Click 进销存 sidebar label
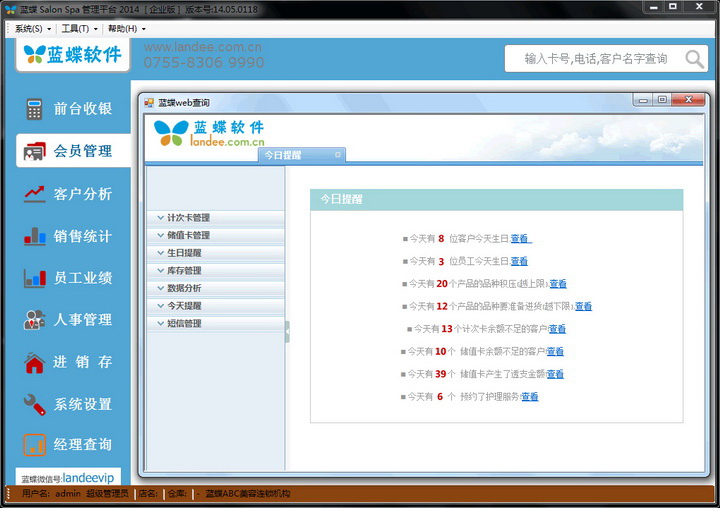The width and height of the screenshot is (720, 508). click(83, 362)
